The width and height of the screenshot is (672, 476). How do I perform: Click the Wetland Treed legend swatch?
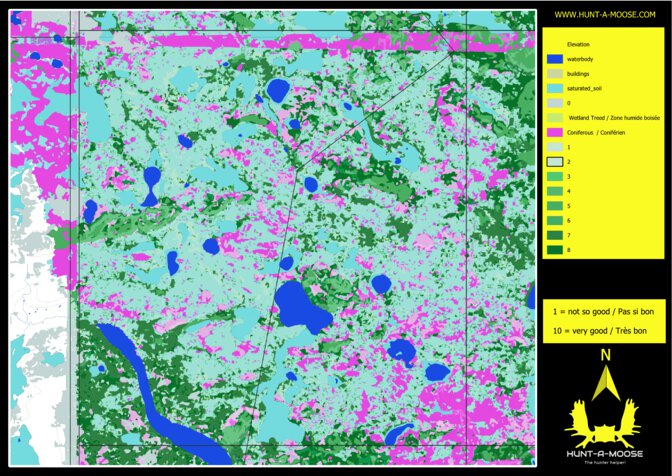click(555, 118)
